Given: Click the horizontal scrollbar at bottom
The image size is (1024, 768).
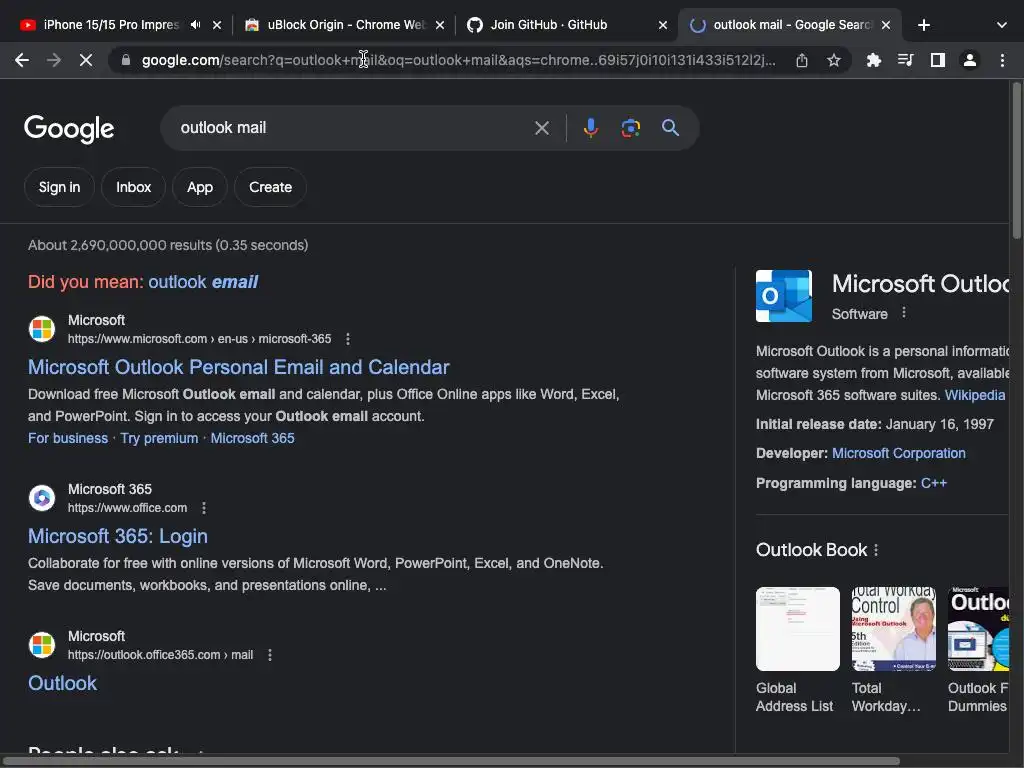Looking at the screenshot, I should click(x=452, y=761).
